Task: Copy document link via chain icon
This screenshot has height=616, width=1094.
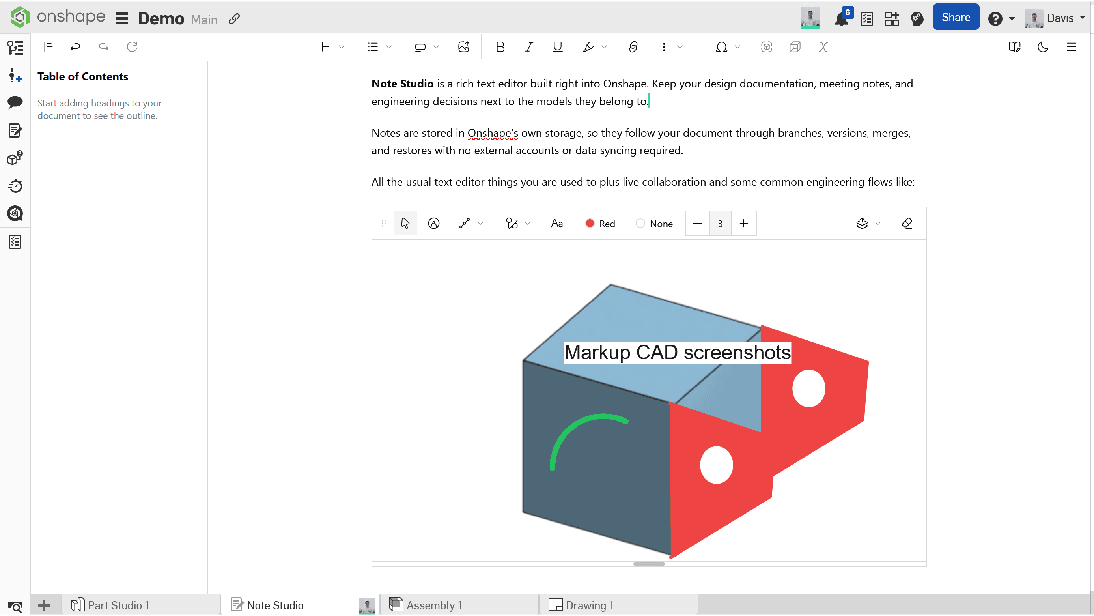Action: coord(234,19)
